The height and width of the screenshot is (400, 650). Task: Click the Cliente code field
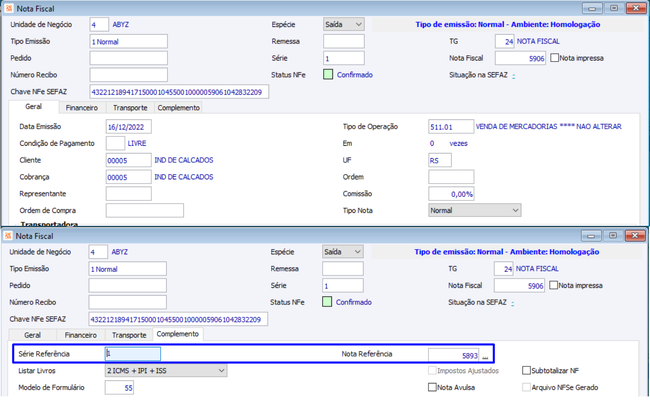[x=129, y=160]
